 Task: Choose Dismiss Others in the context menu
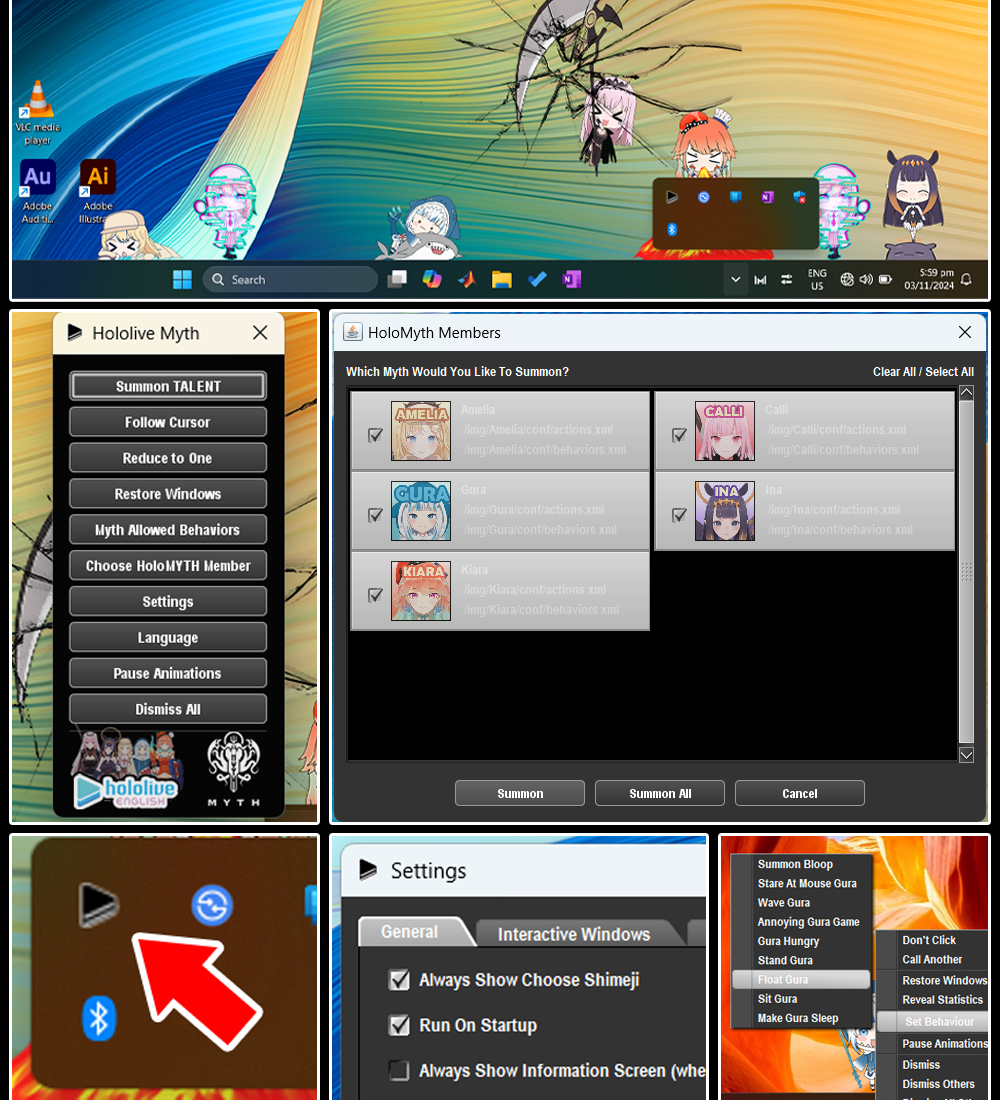click(x=938, y=1084)
